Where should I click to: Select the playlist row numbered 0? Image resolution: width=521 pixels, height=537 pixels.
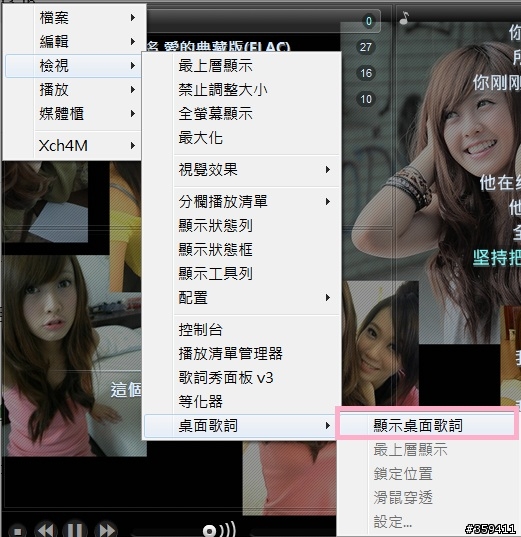(x=369, y=21)
